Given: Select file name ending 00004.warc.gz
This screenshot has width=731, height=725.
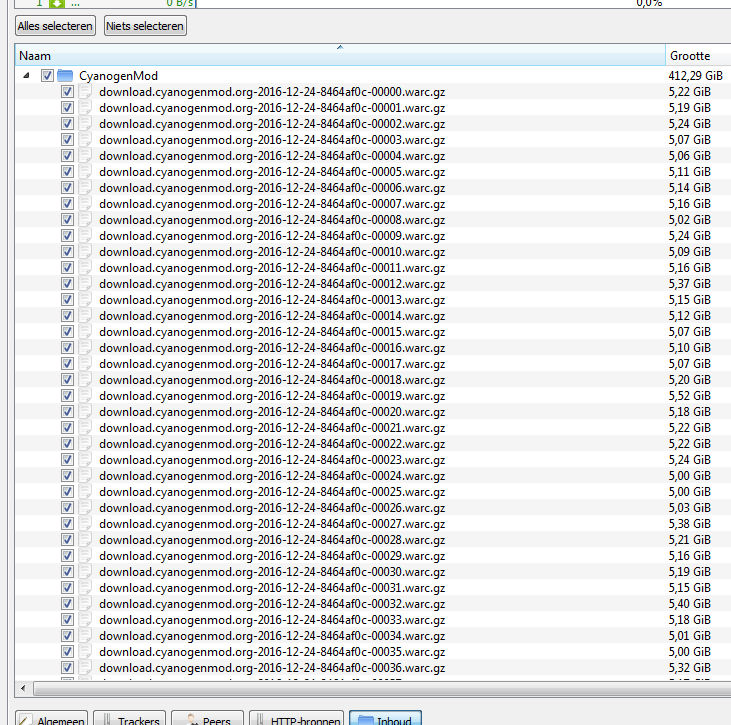Looking at the screenshot, I should [x=272, y=156].
